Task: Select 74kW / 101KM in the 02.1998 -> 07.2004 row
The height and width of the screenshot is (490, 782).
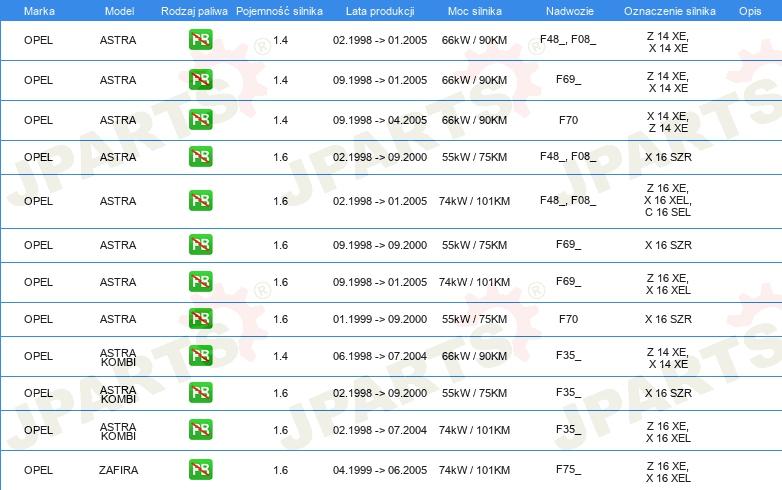Action: click(474, 430)
